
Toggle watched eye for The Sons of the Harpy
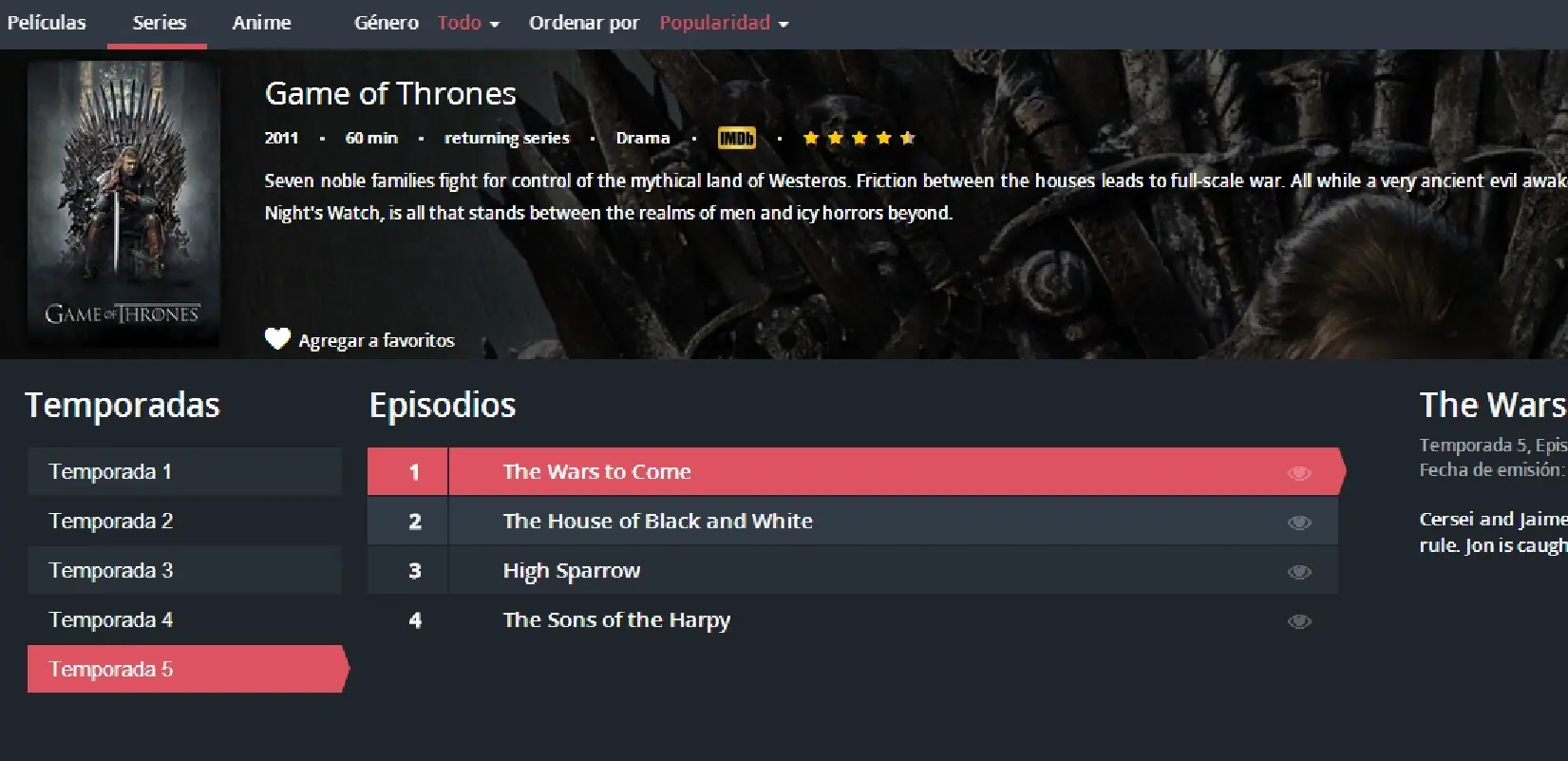tap(1299, 621)
